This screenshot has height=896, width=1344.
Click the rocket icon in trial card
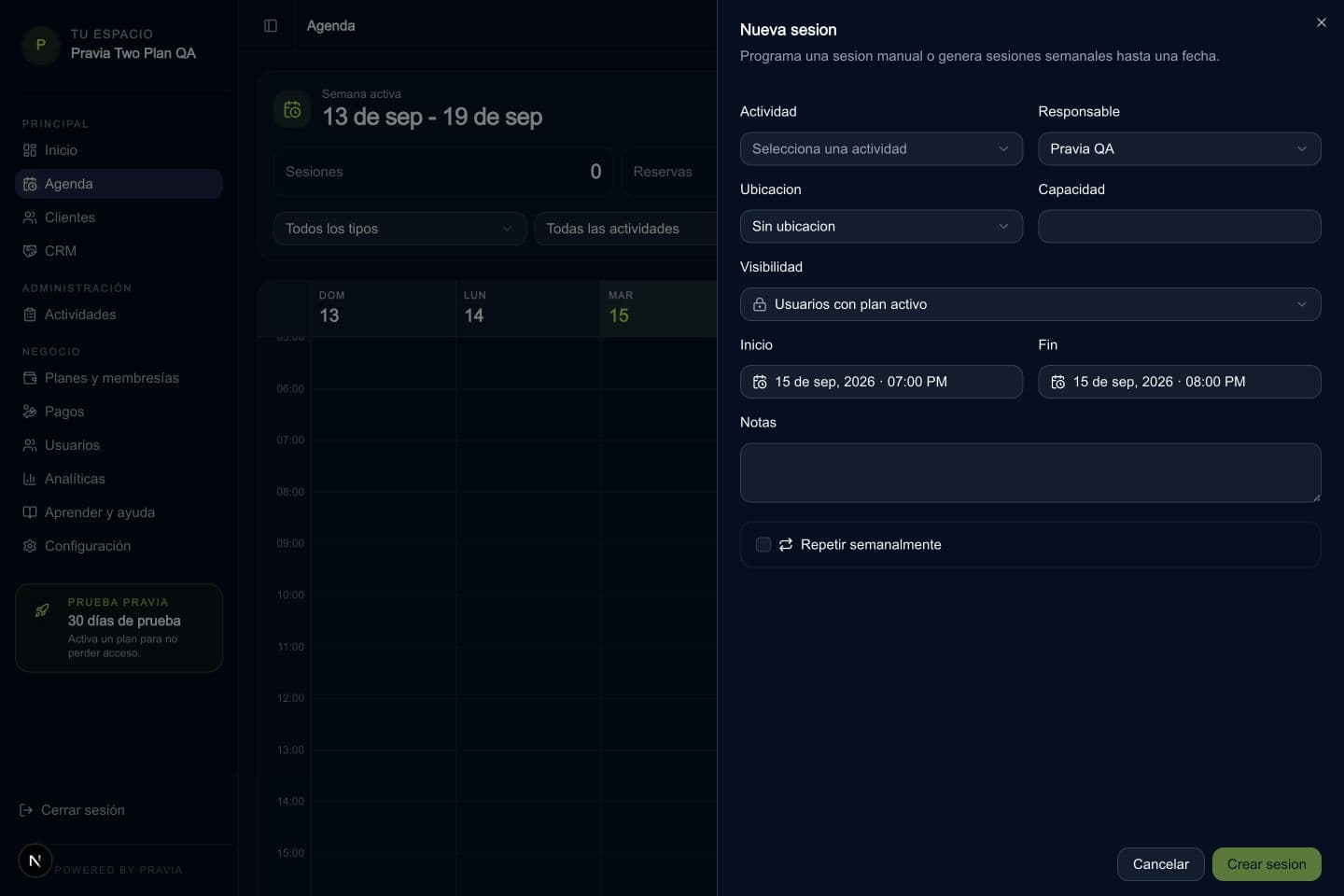pos(42,610)
